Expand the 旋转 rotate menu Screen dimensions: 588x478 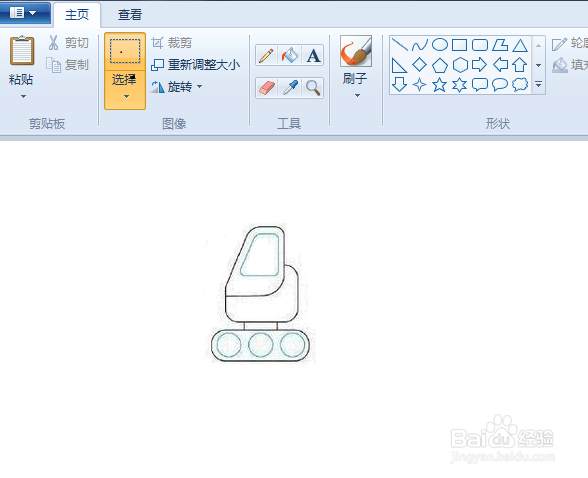[x=200, y=87]
